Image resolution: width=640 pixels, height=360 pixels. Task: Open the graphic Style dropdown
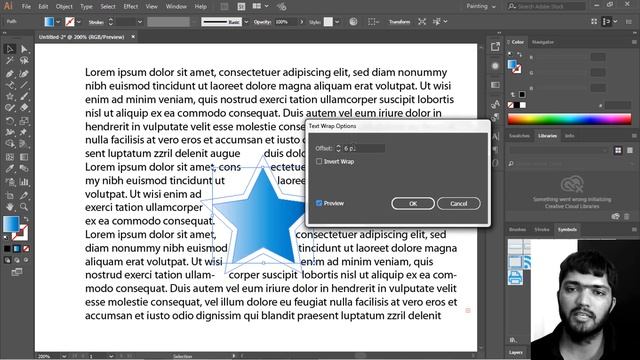337,22
